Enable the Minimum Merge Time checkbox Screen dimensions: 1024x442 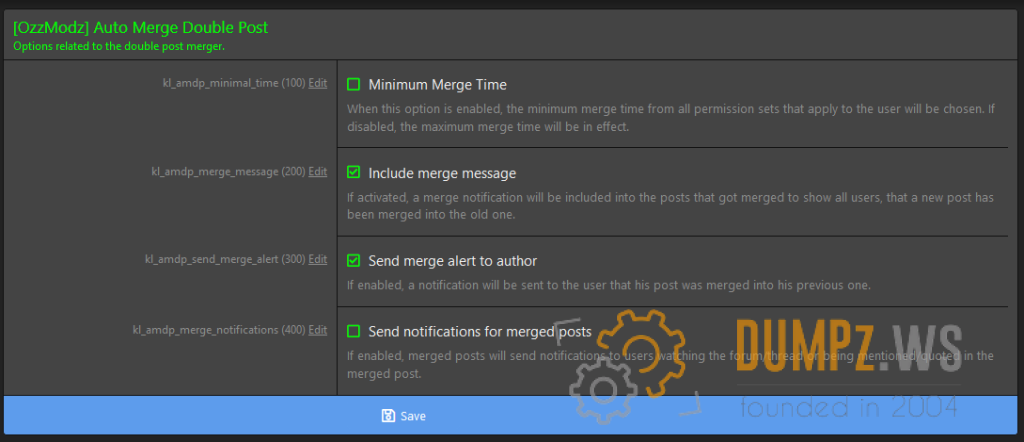tap(353, 85)
